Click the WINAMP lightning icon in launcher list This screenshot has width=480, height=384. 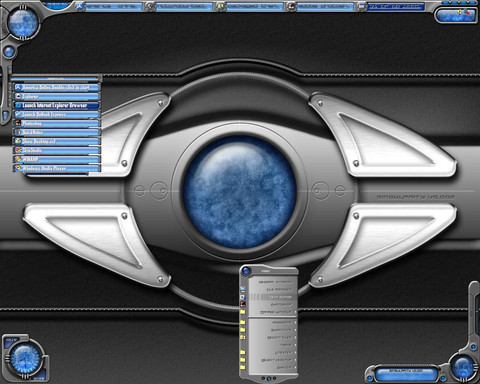point(18,159)
